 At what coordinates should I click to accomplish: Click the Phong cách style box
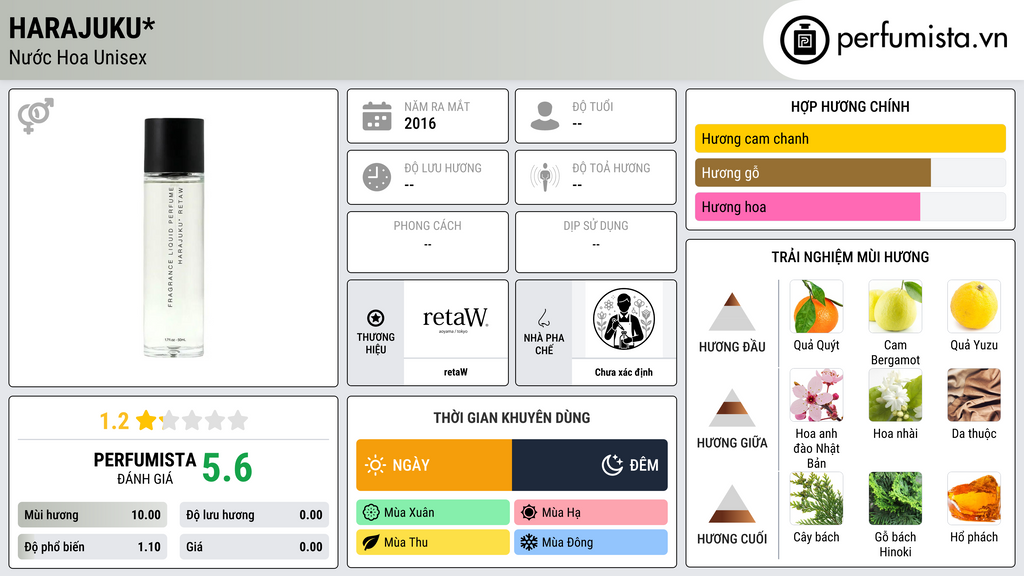[x=428, y=242]
